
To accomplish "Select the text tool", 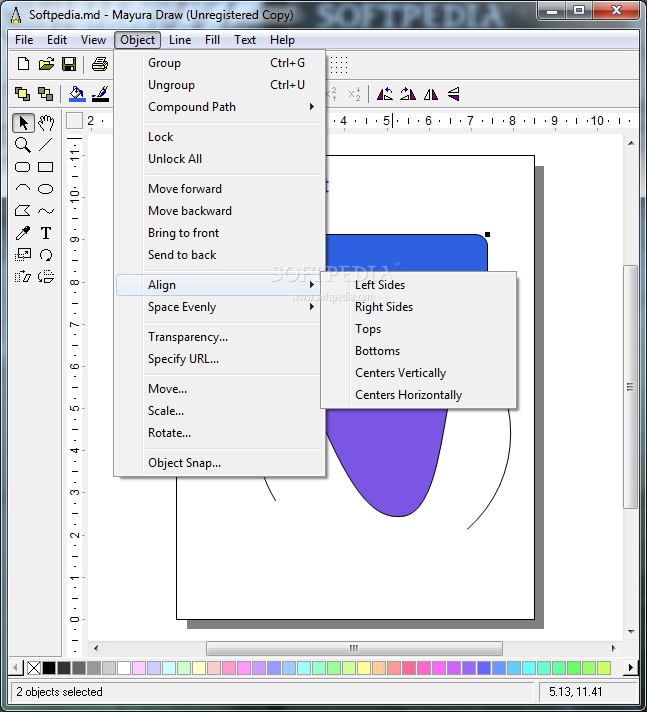I will (45, 233).
